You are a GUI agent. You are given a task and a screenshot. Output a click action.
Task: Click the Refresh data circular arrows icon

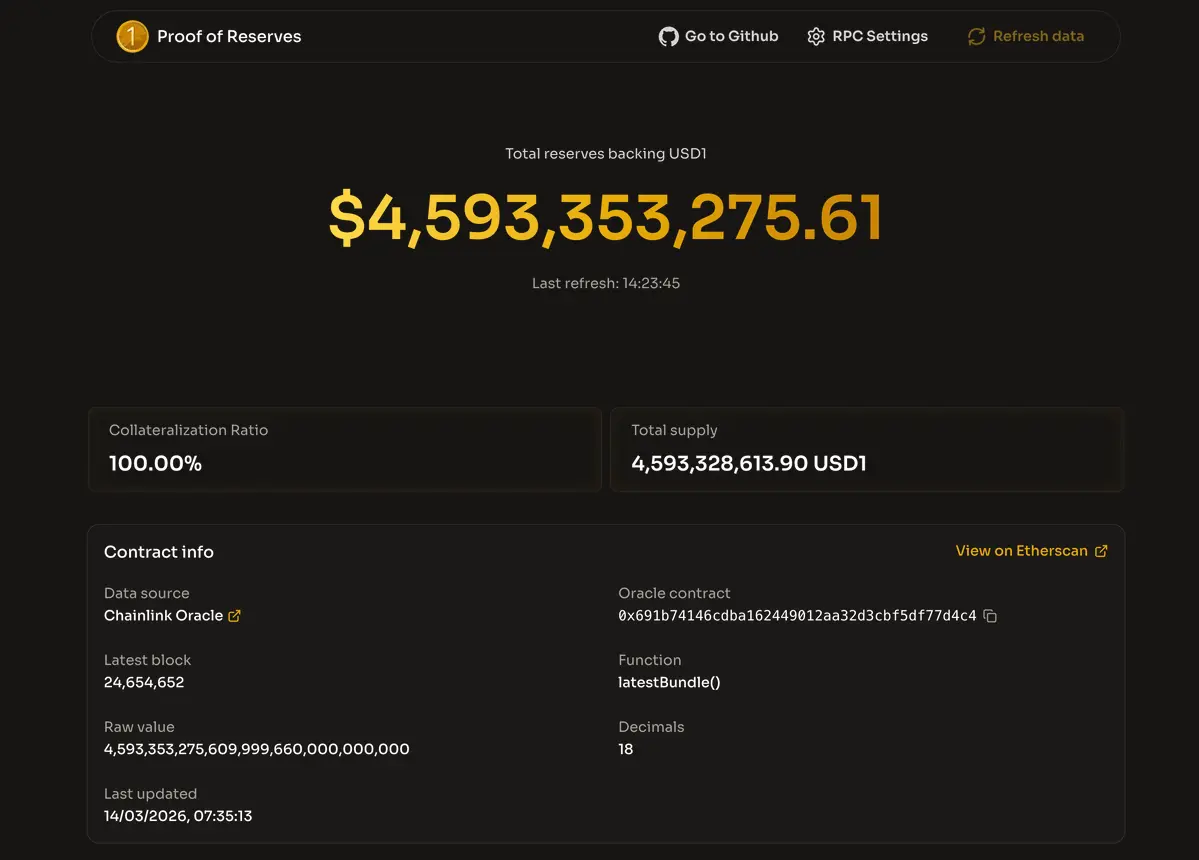tap(976, 37)
